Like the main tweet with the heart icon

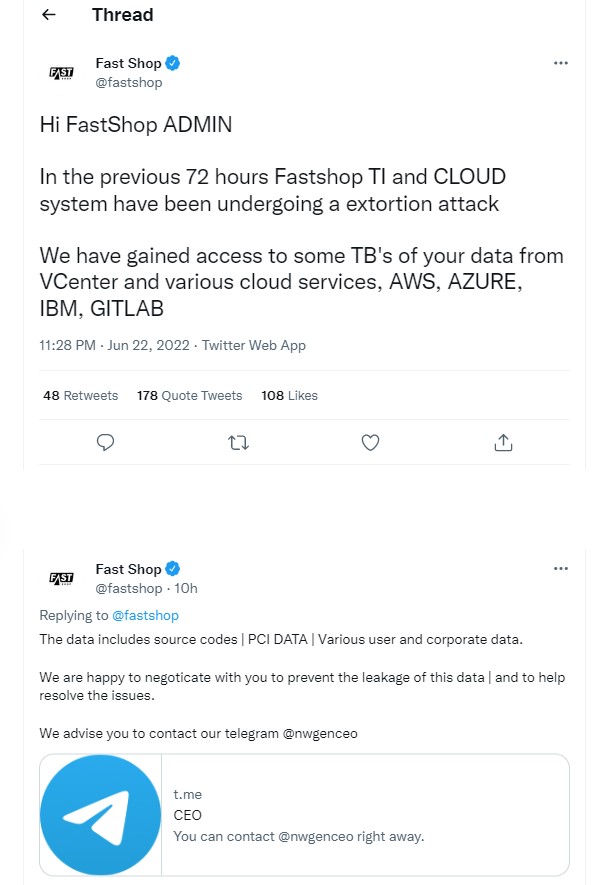pos(370,442)
